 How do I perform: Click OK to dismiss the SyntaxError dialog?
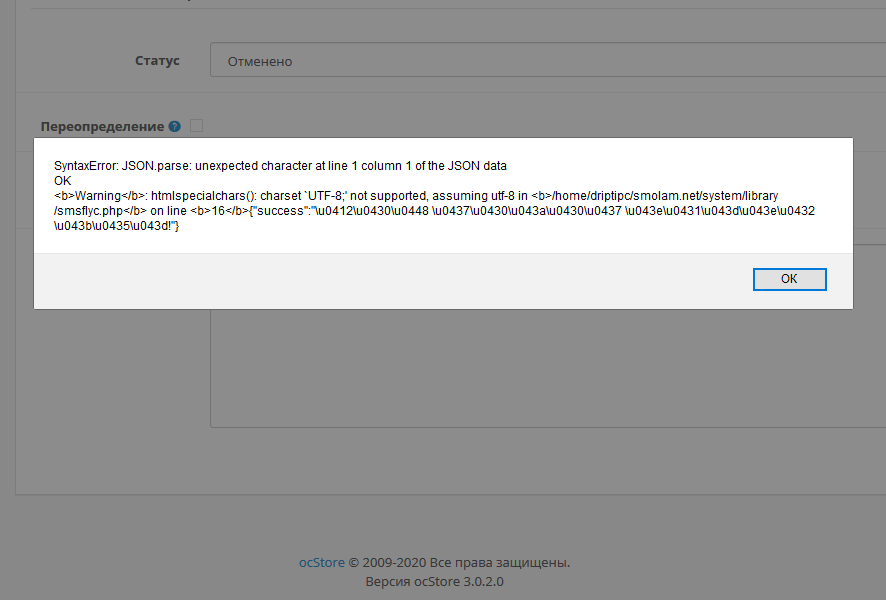[x=789, y=279]
